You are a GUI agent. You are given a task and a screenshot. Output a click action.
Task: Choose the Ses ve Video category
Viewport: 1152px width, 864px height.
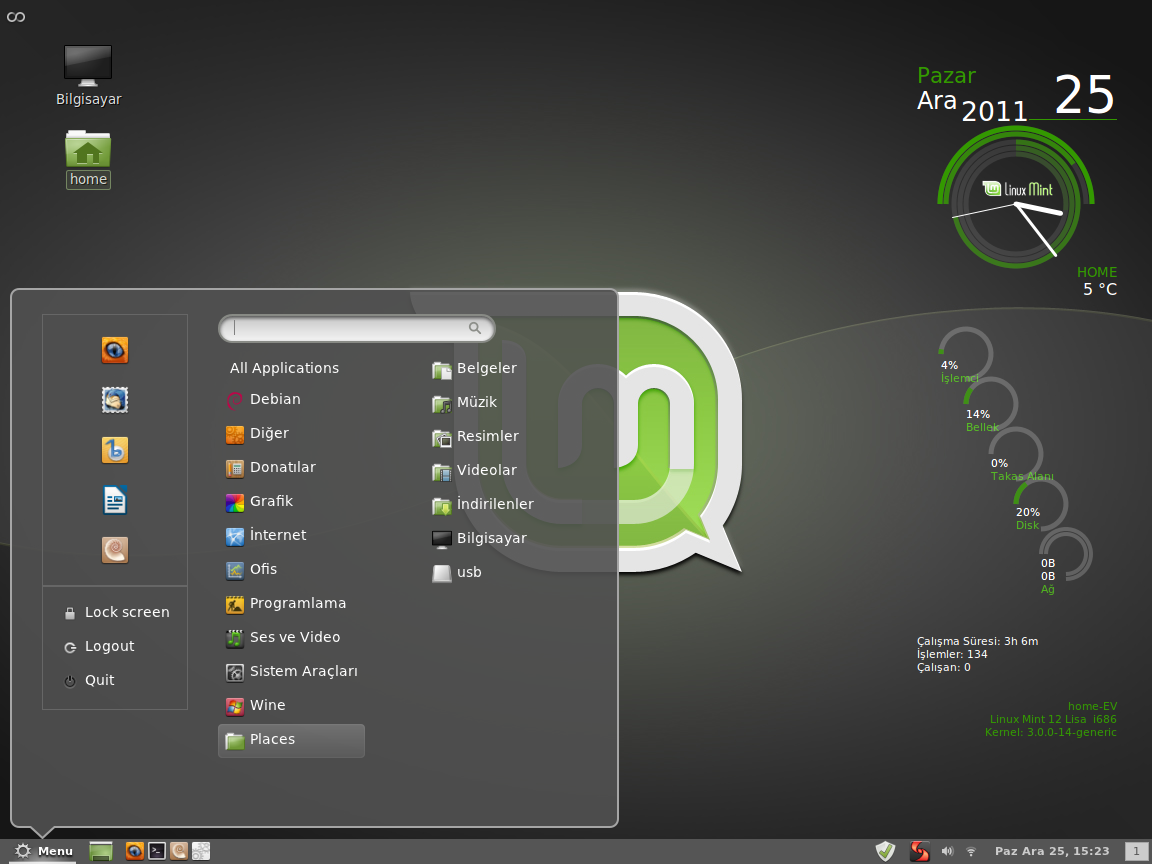pyautogui.click(x=292, y=637)
